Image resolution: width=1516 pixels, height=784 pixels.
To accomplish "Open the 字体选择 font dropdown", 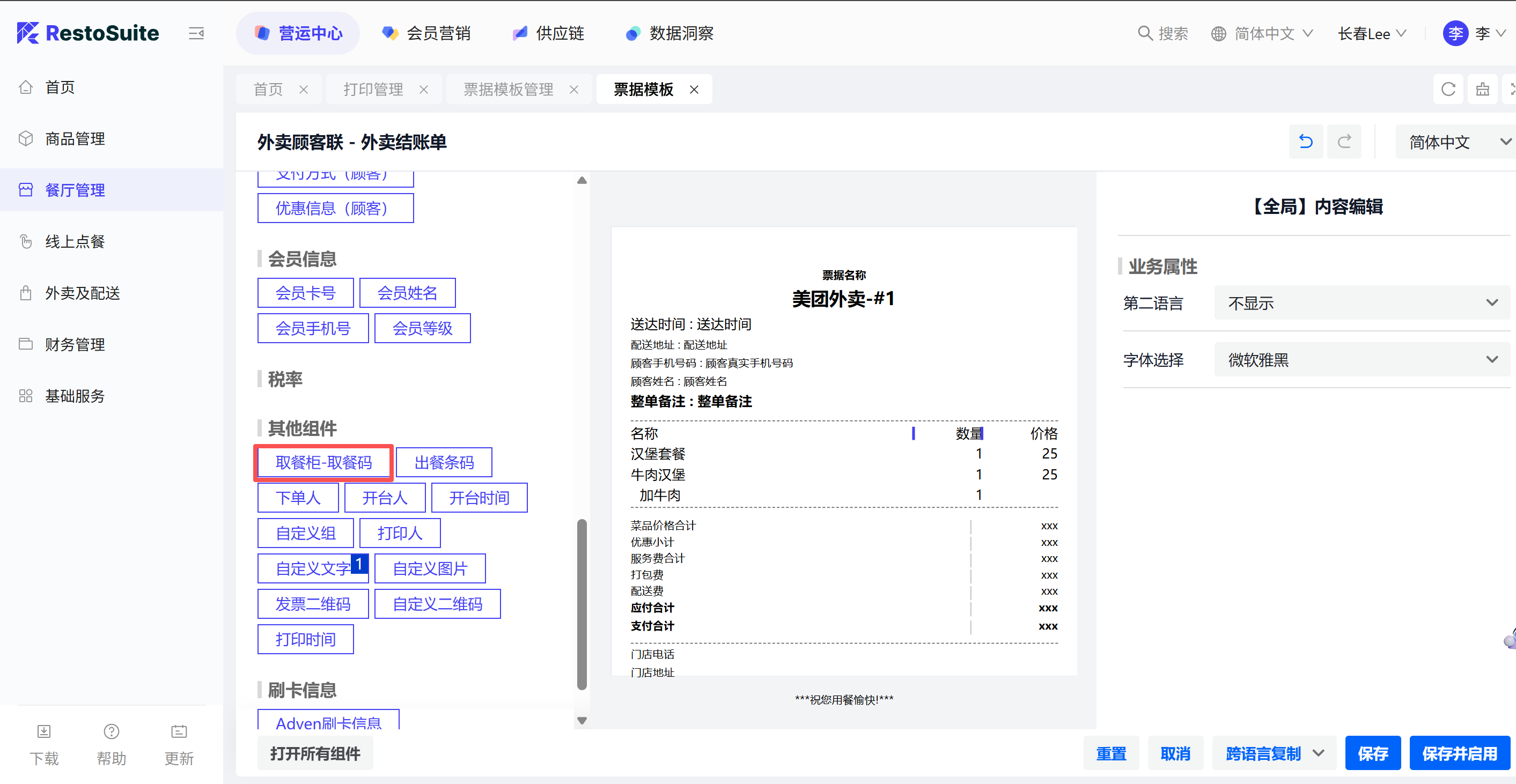I will (1361, 359).
